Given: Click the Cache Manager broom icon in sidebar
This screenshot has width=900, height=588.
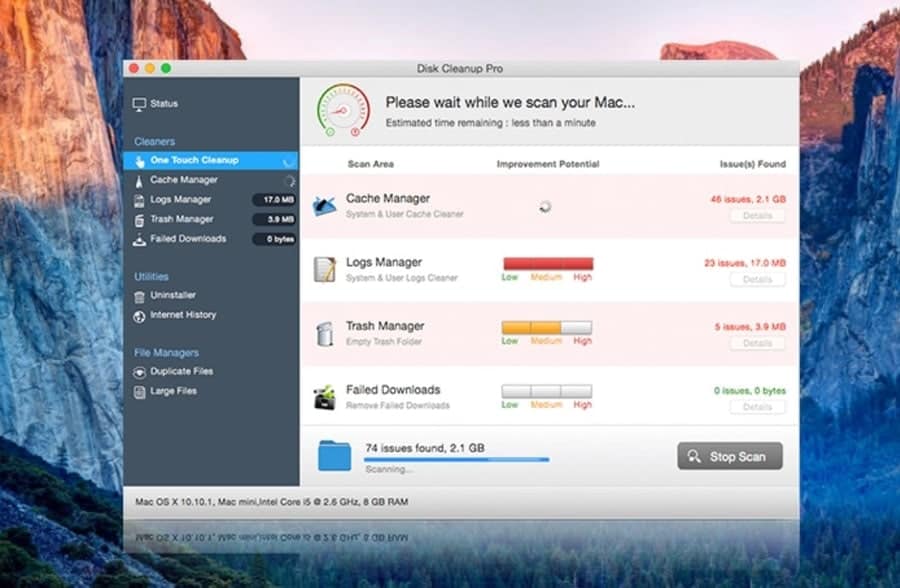Looking at the screenshot, I should click(x=139, y=181).
